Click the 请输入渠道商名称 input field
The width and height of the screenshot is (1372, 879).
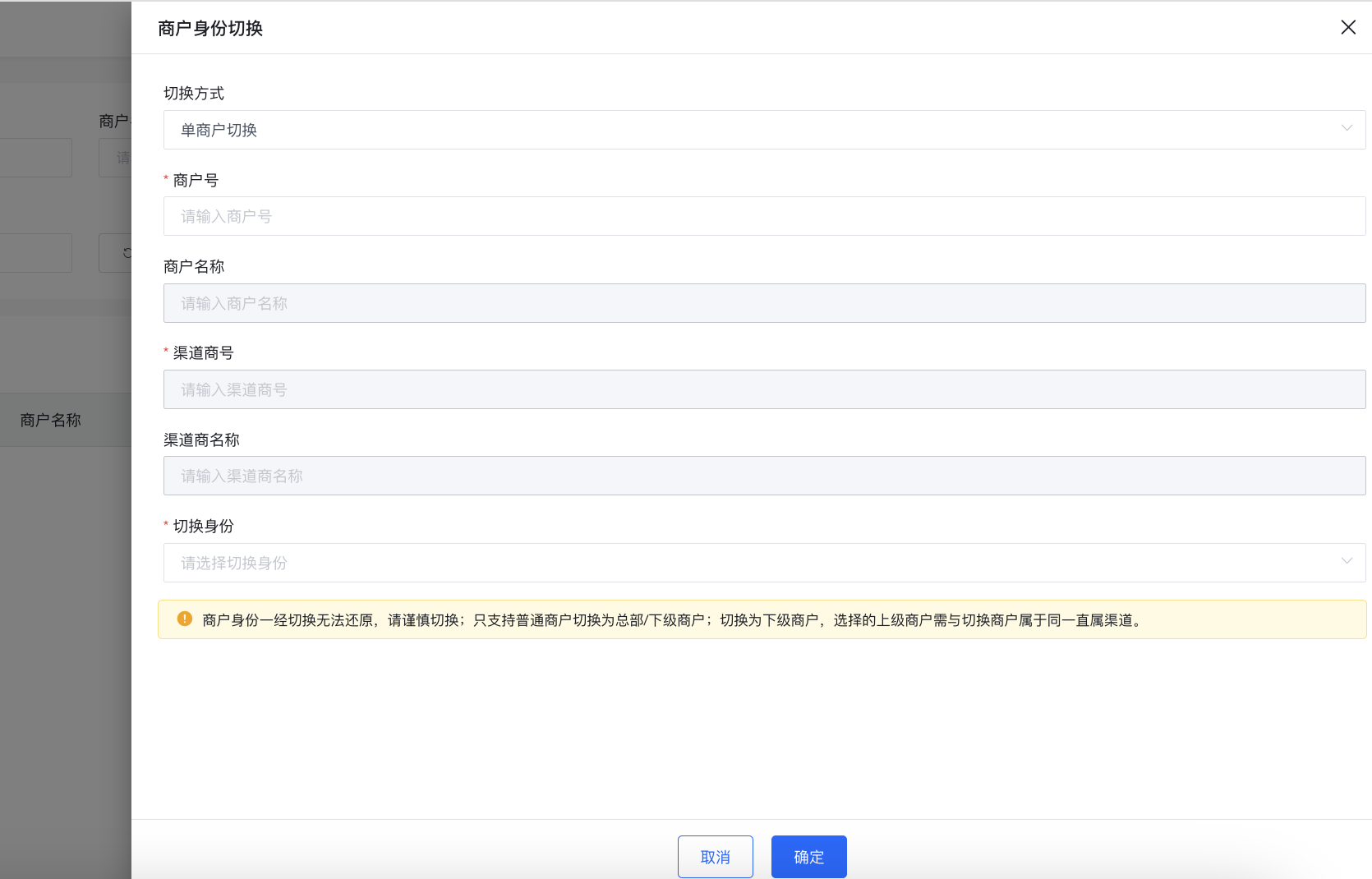point(764,476)
